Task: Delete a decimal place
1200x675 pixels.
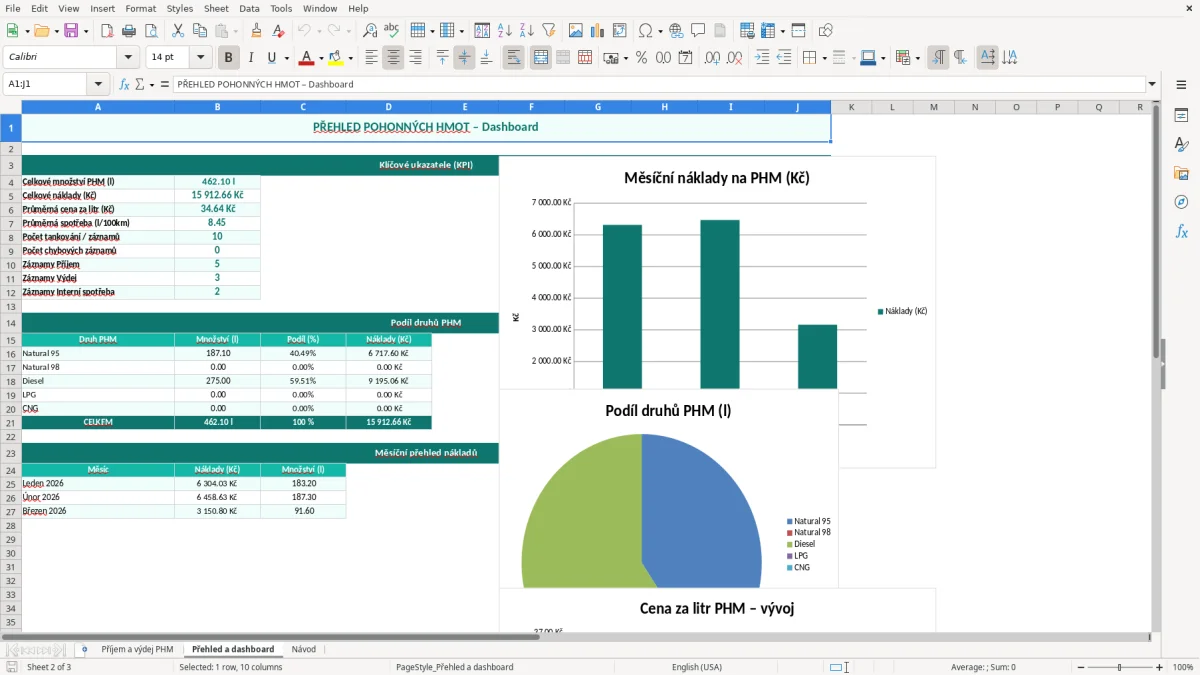Action: point(735,58)
